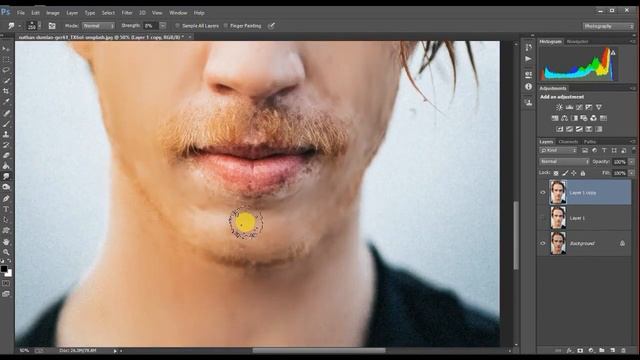Toggle lock image pixels
The width and height of the screenshot is (640, 360).
click(565, 173)
